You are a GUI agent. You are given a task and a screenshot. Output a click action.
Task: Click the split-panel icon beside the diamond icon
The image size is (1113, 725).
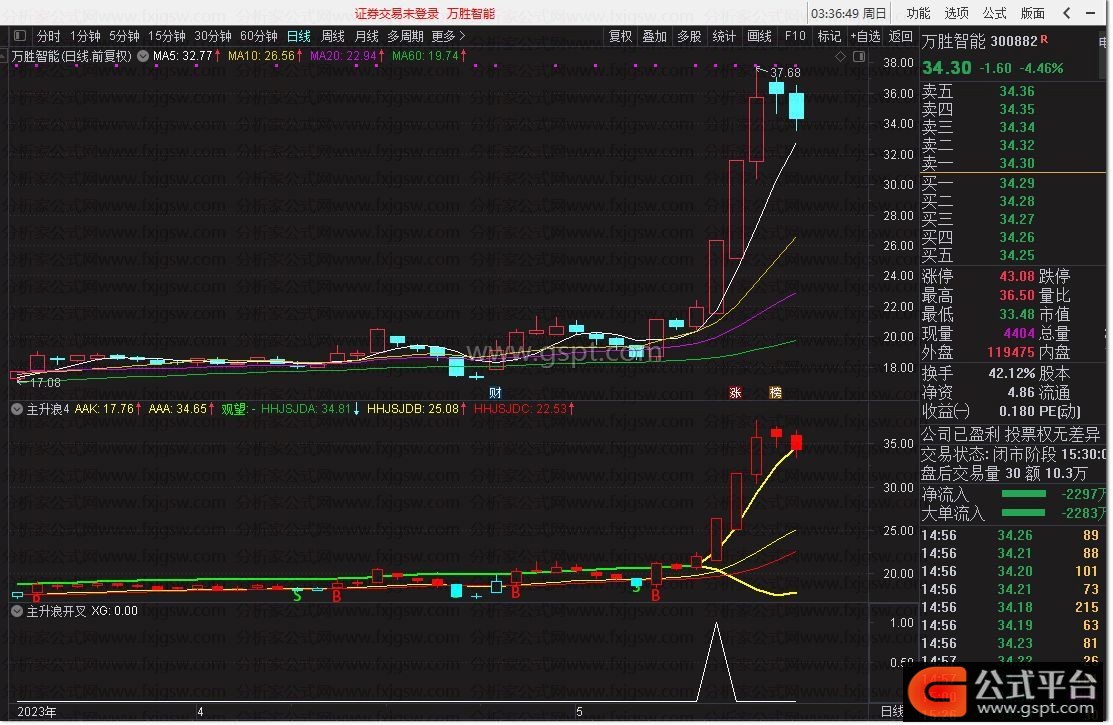[859, 56]
